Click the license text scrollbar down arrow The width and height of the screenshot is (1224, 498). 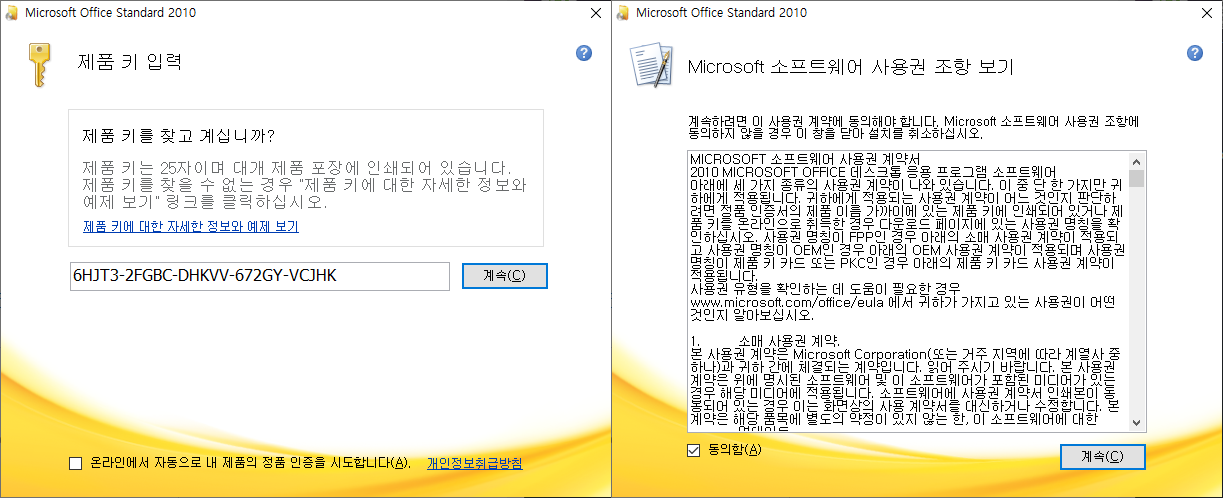[x=1136, y=423]
